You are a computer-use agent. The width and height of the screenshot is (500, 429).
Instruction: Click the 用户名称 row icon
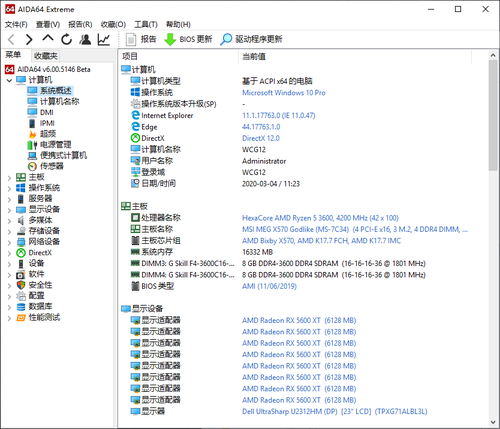coord(135,161)
